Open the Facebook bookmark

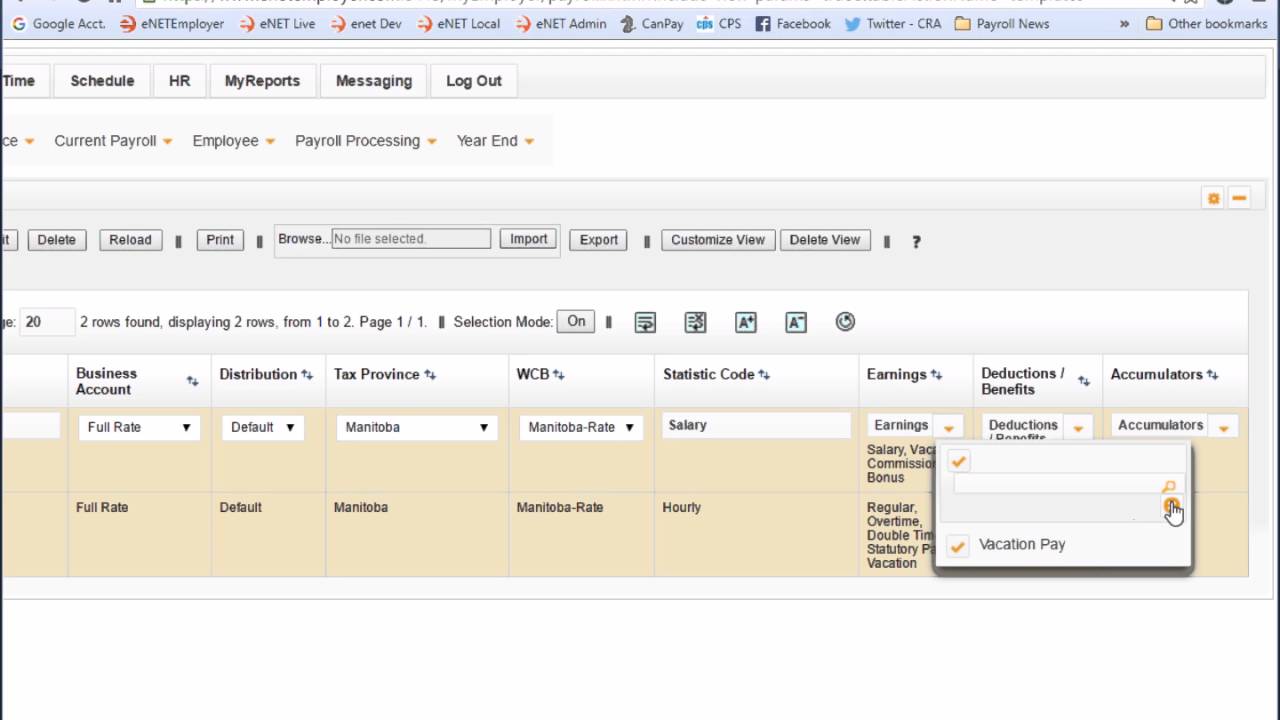793,23
